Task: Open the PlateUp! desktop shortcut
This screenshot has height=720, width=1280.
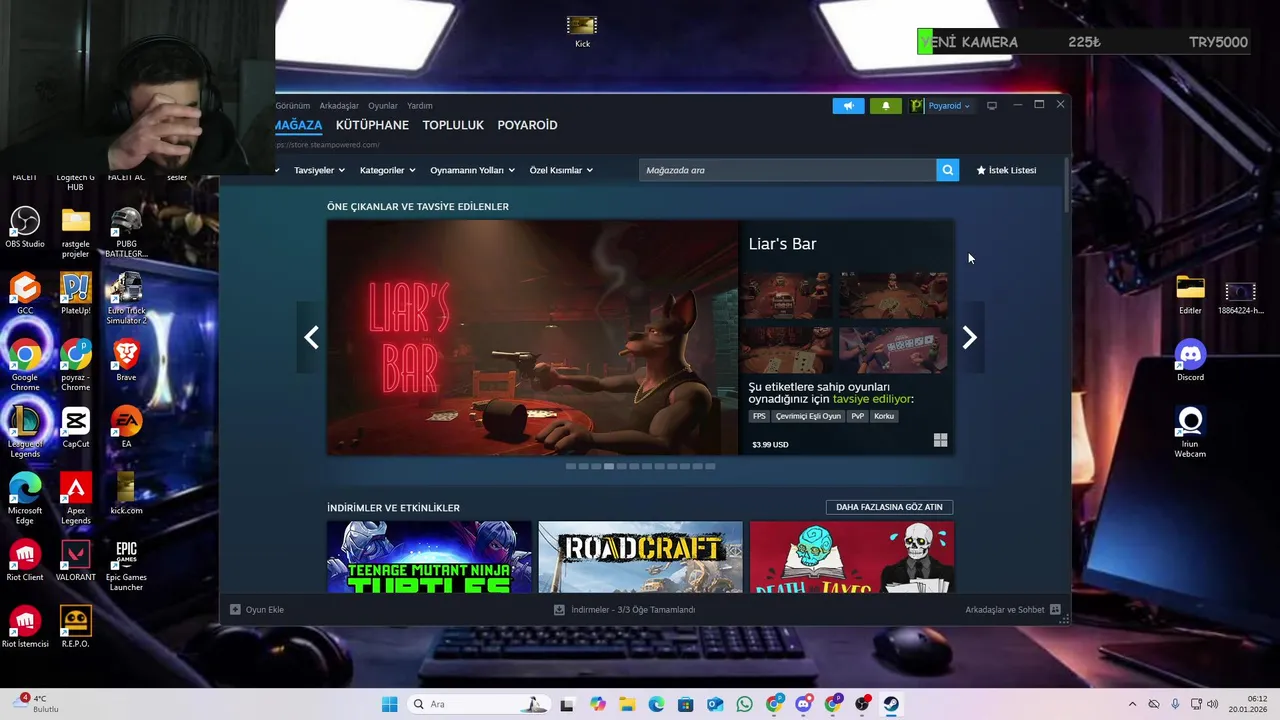Action: 75,294
